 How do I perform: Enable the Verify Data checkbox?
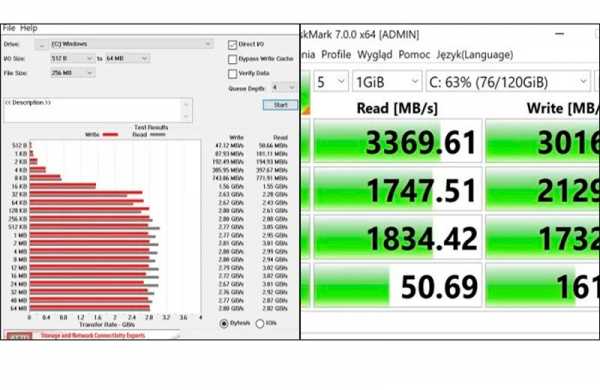(232, 73)
